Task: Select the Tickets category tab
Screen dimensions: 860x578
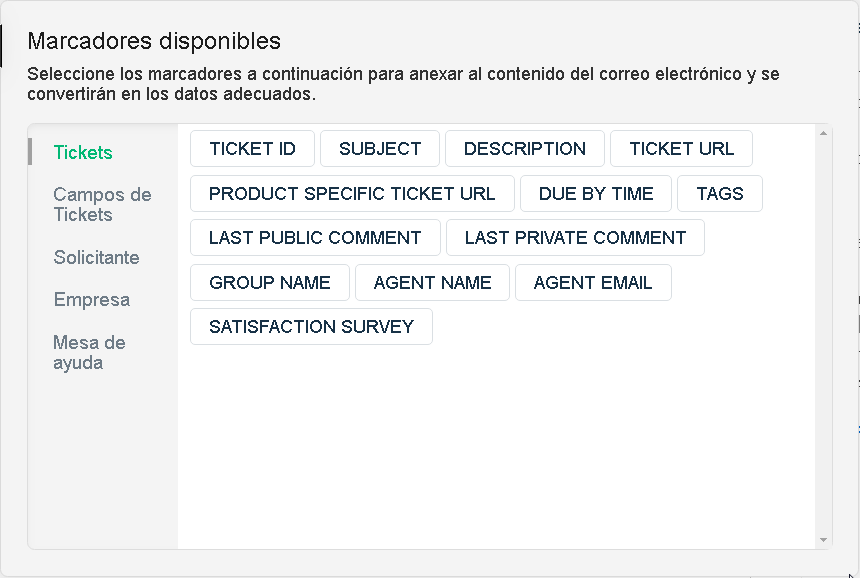Action: [x=83, y=153]
